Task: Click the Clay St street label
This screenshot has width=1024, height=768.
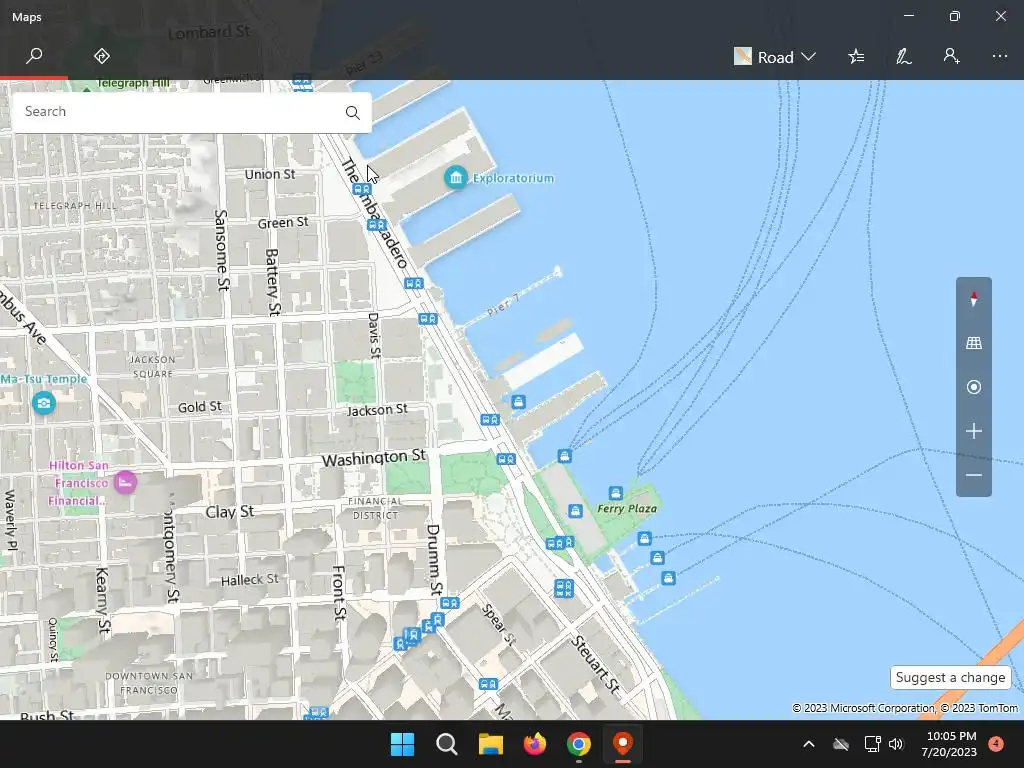Action: (x=230, y=512)
